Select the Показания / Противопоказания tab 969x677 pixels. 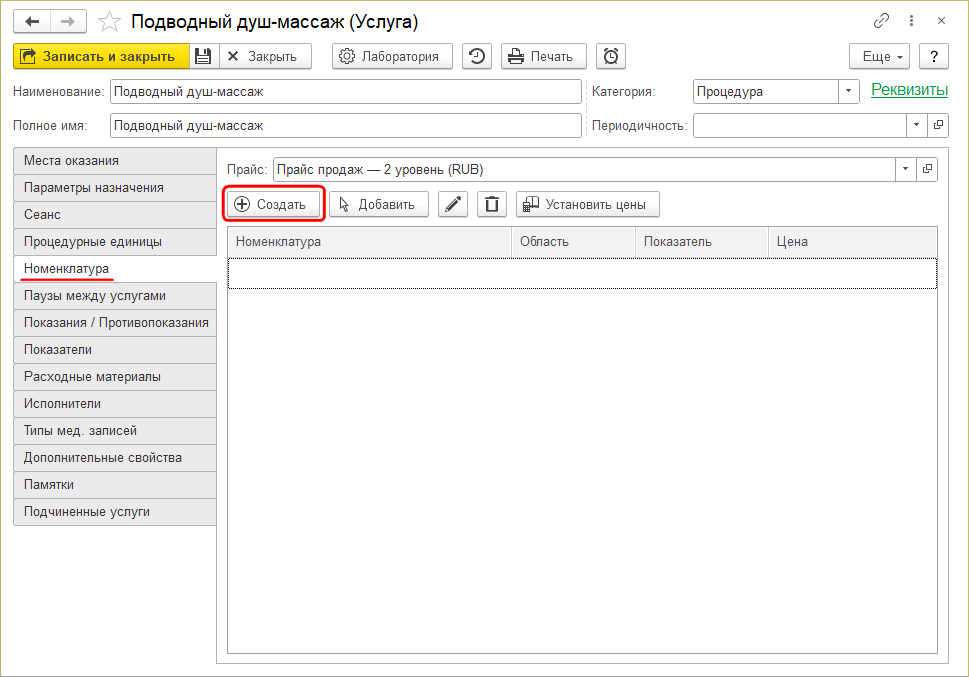point(115,323)
